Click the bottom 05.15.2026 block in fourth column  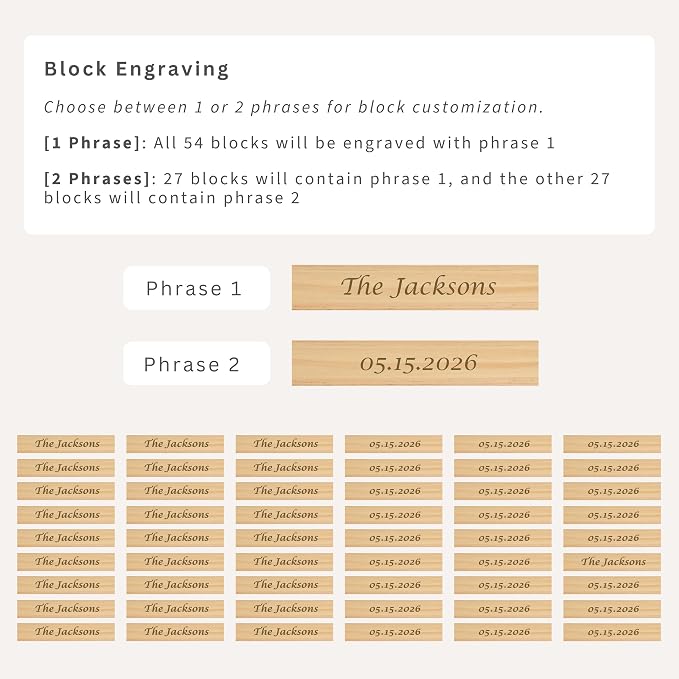pyautogui.click(x=394, y=632)
